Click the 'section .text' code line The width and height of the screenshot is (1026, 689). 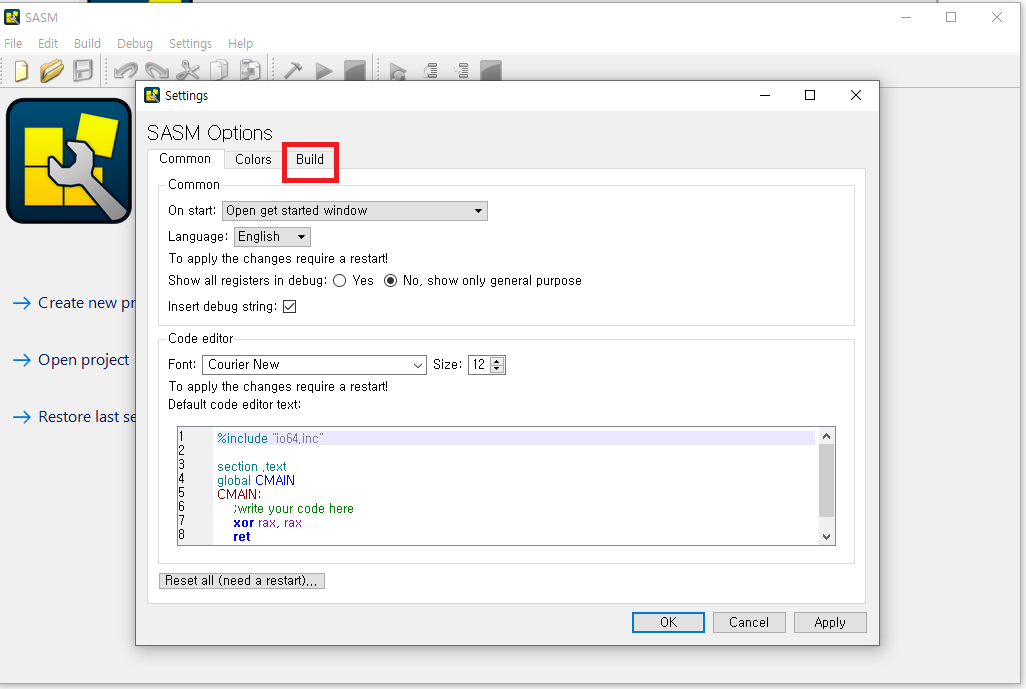252,467
